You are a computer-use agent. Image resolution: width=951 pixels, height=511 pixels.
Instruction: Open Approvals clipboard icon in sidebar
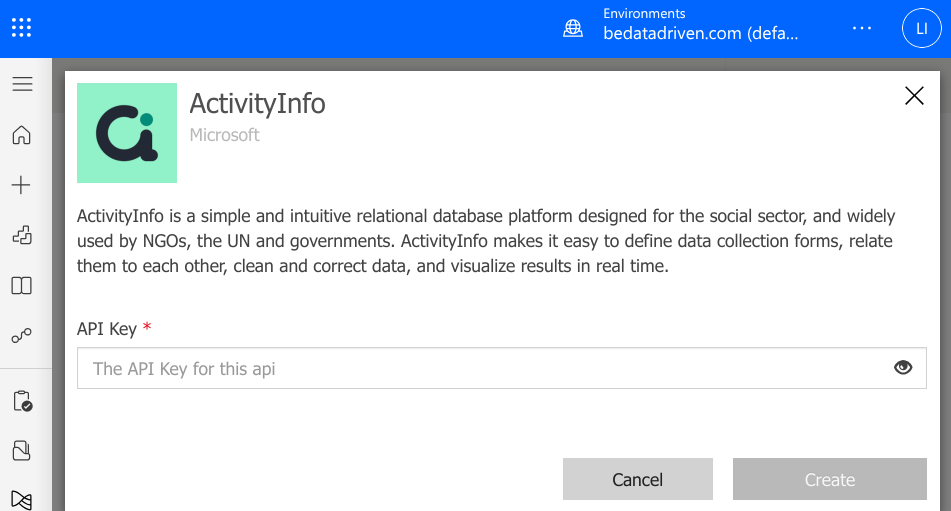(22, 401)
